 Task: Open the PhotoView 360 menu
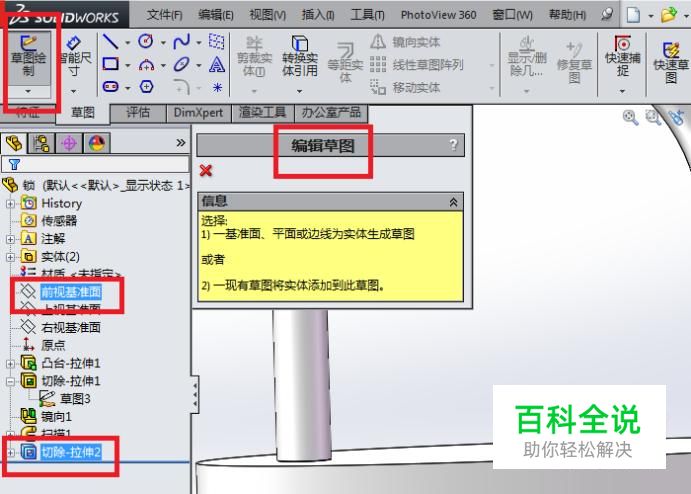(438, 15)
